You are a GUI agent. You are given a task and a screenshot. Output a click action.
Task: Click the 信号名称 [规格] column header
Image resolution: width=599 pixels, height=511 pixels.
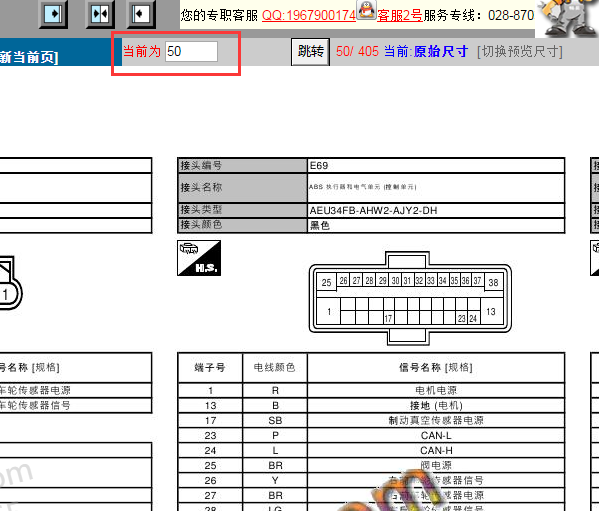coord(436,368)
